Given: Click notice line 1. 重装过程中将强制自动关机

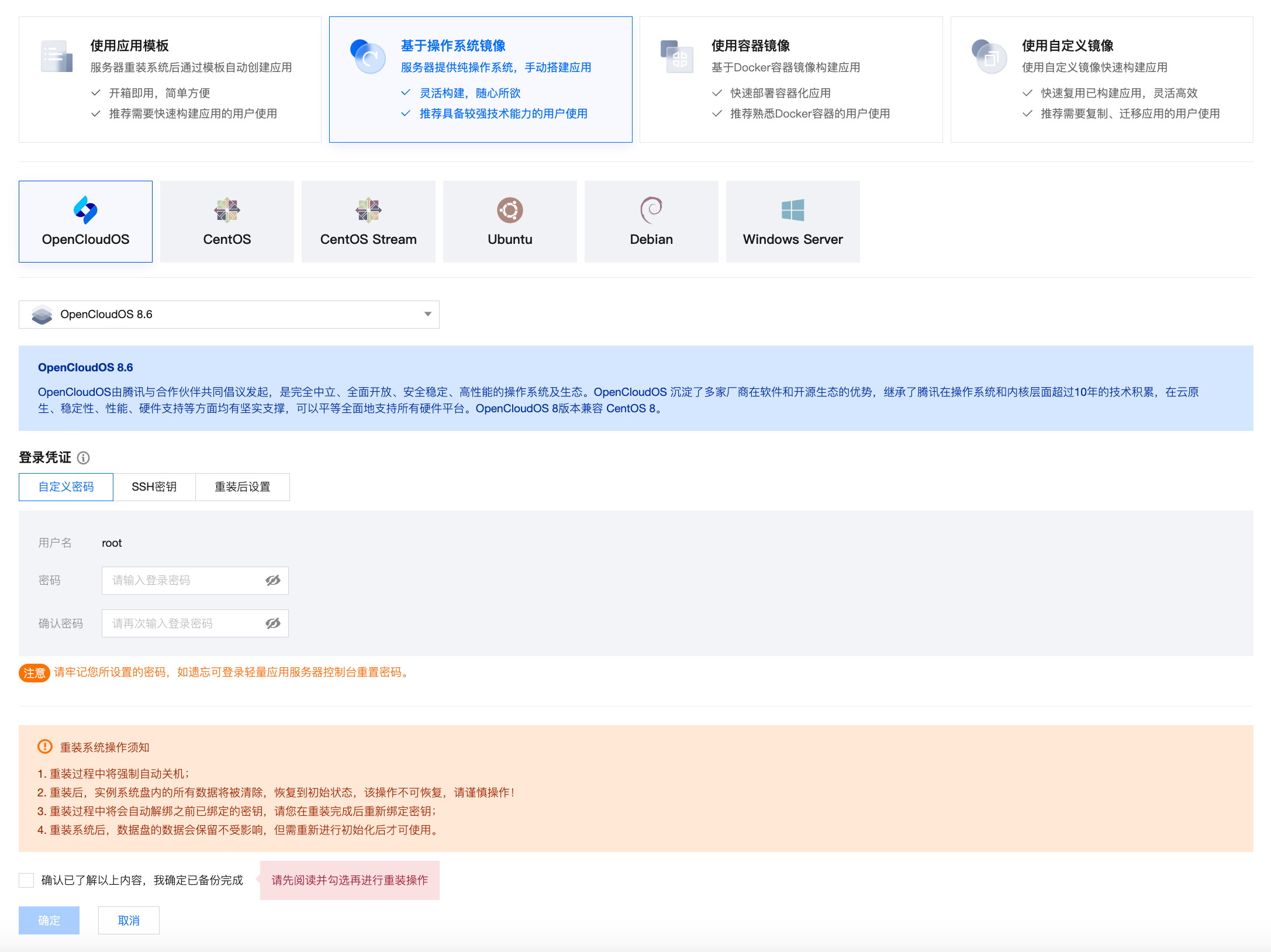Looking at the screenshot, I should point(113,774).
